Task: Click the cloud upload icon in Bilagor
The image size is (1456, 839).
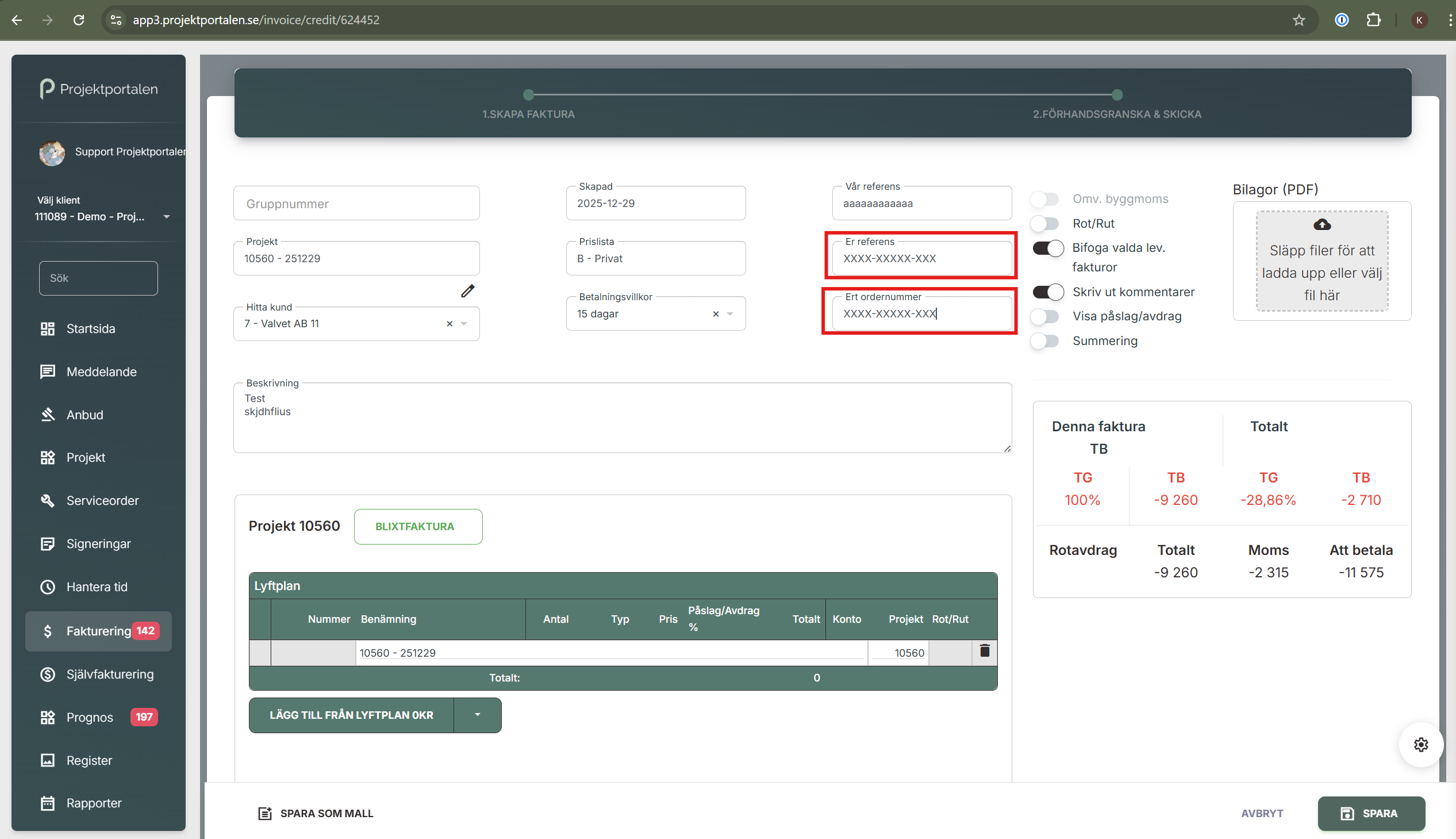Action: pos(1322,224)
